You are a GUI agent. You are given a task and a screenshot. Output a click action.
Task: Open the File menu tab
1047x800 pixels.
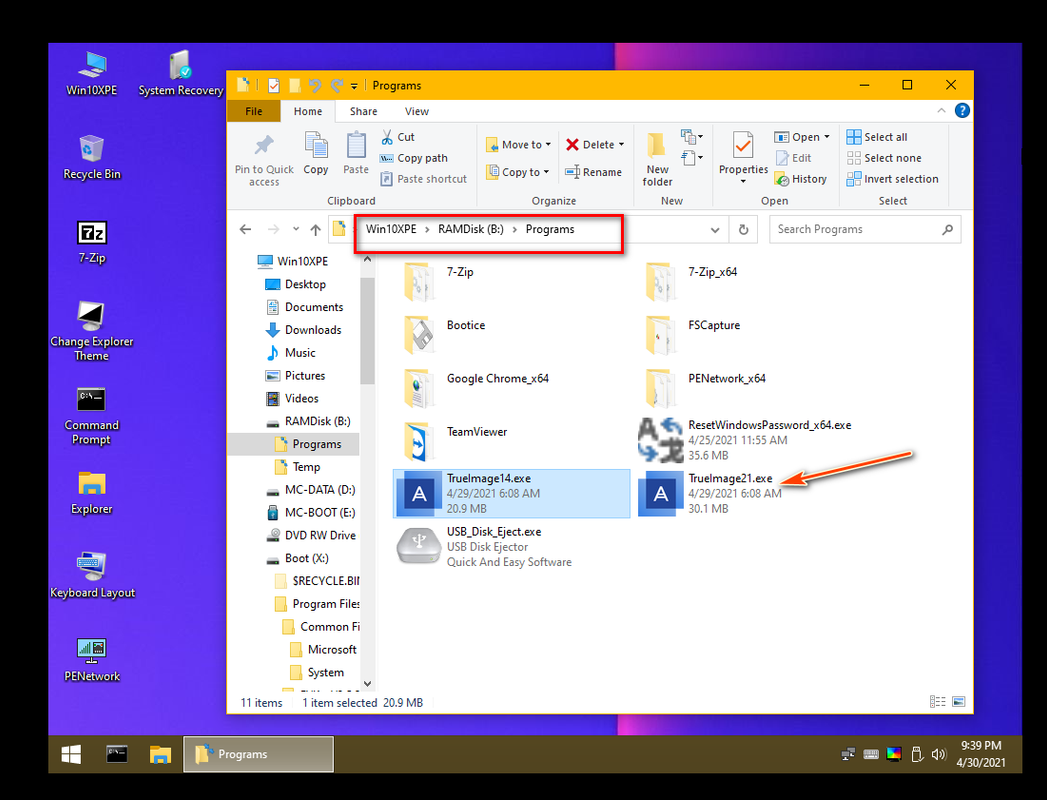click(x=254, y=112)
